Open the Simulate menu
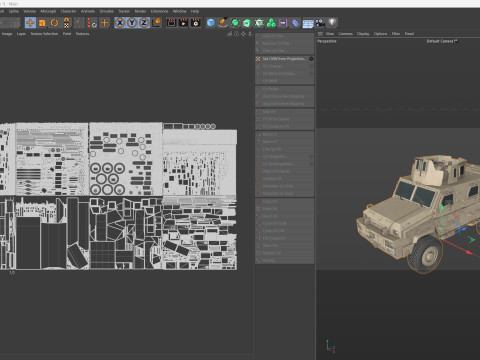Viewport: 480px width, 360px height. [107, 11]
